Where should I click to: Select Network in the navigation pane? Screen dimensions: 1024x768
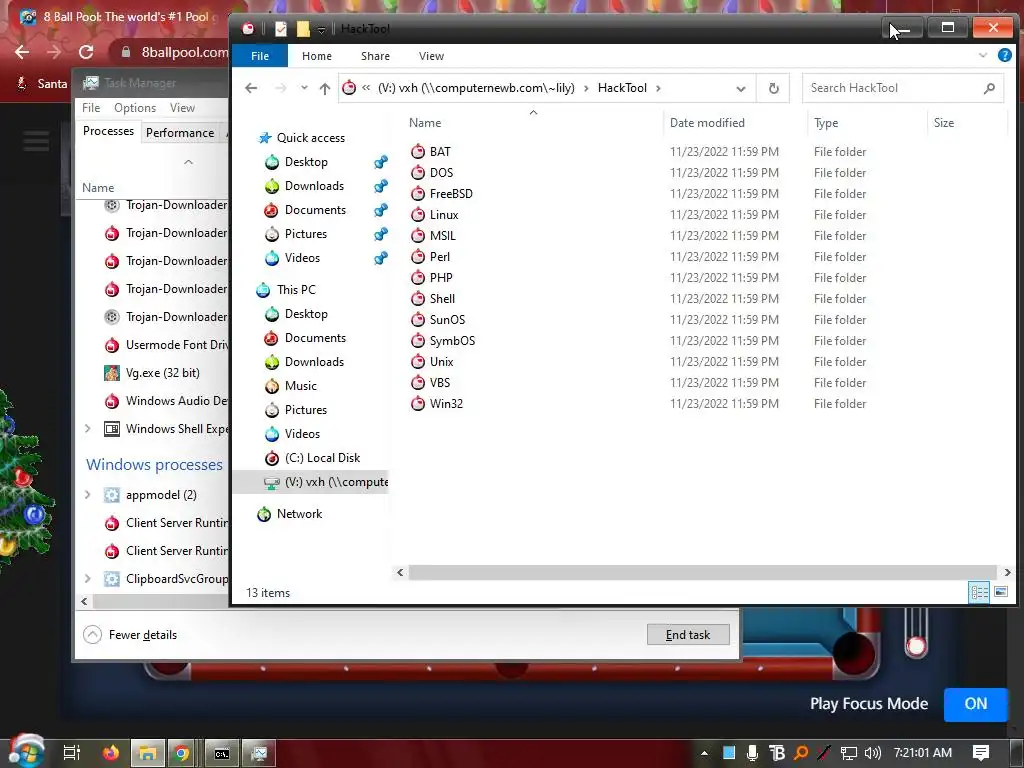pyautogui.click(x=299, y=514)
